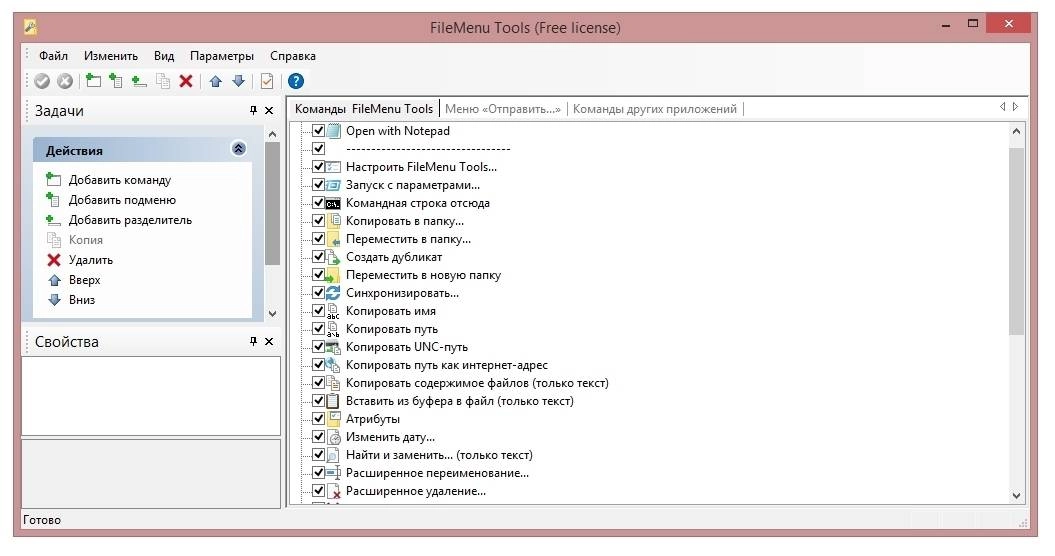Toggle the separator line checkbox
The height and width of the screenshot is (556, 1055).
click(x=318, y=149)
